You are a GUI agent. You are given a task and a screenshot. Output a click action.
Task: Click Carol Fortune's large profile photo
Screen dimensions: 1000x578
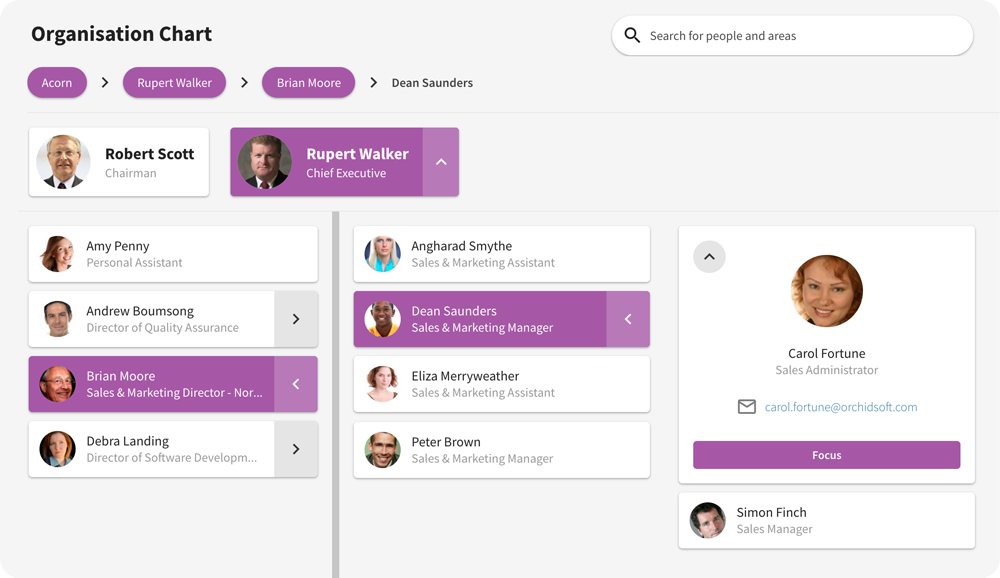point(826,291)
